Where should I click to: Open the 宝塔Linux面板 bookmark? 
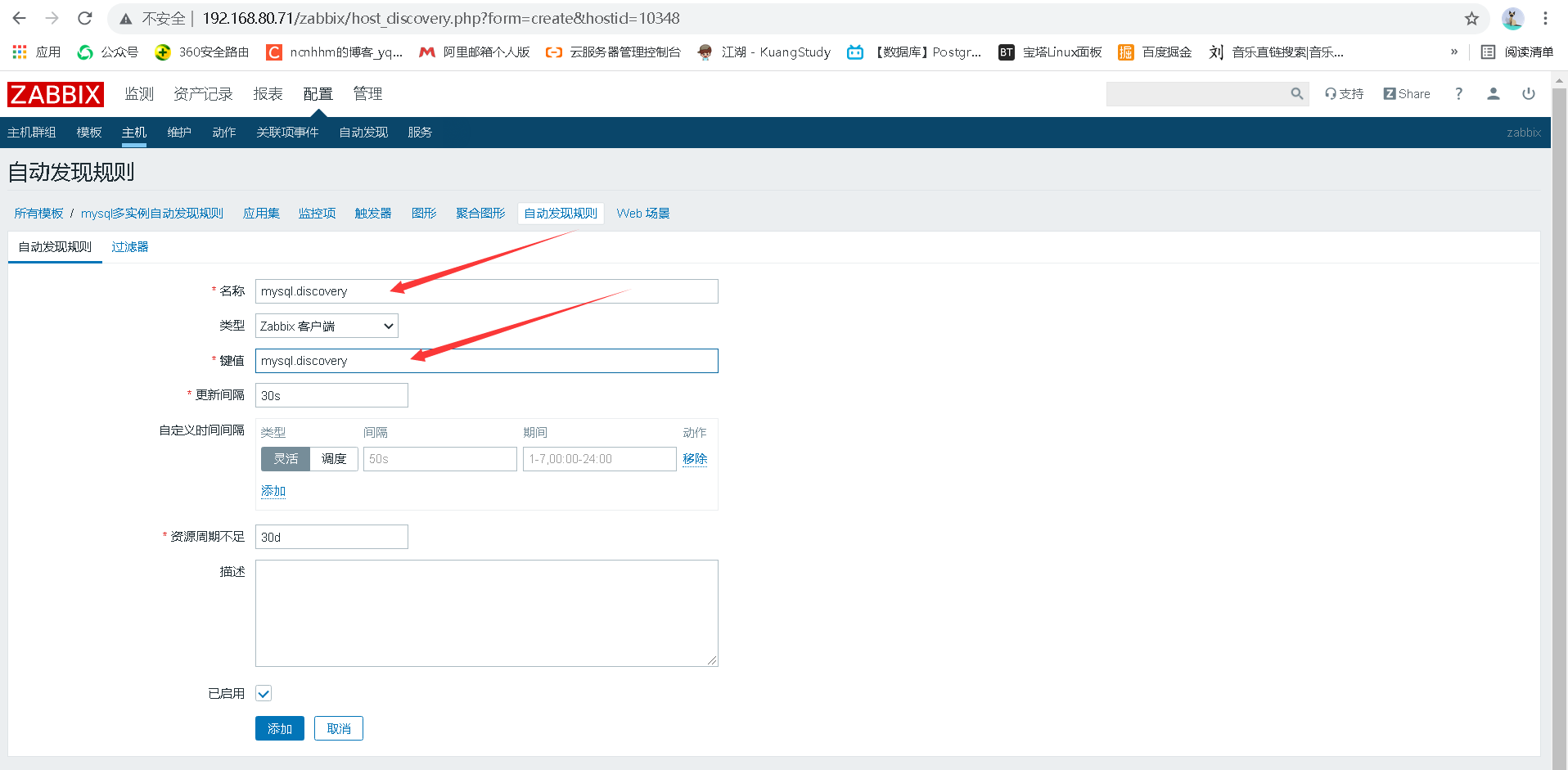[1051, 52]
